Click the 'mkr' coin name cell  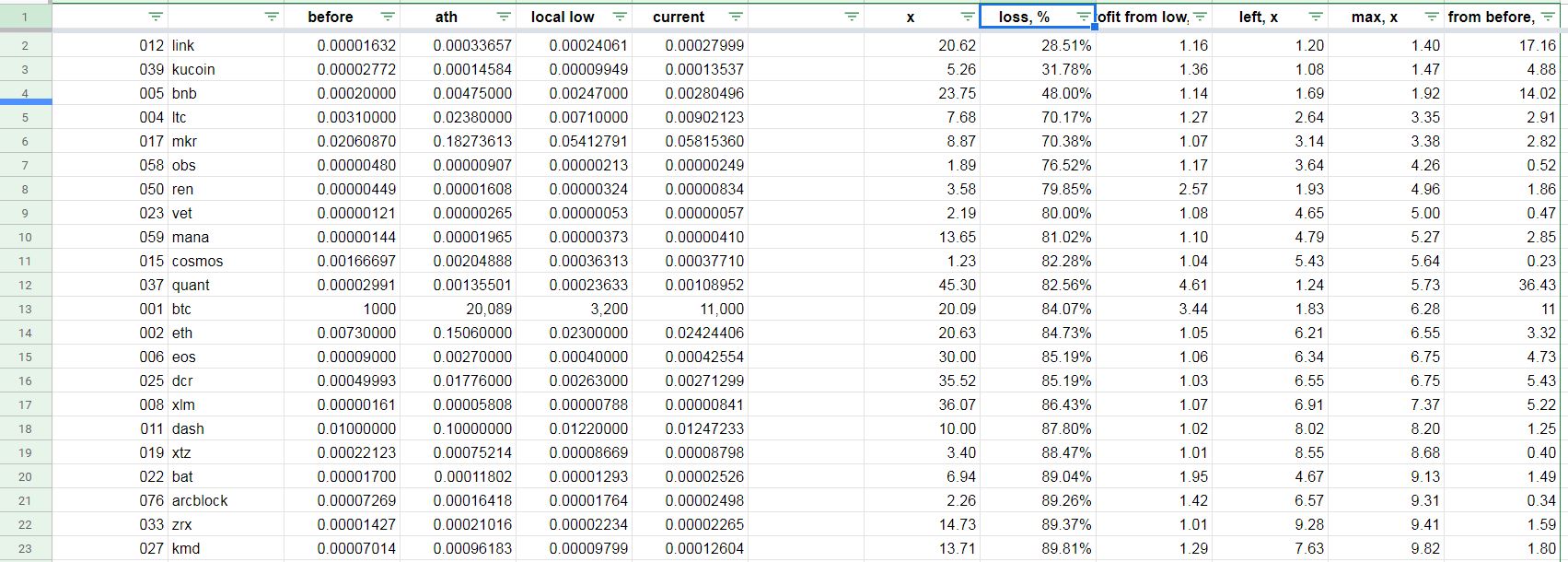point(226,141)
